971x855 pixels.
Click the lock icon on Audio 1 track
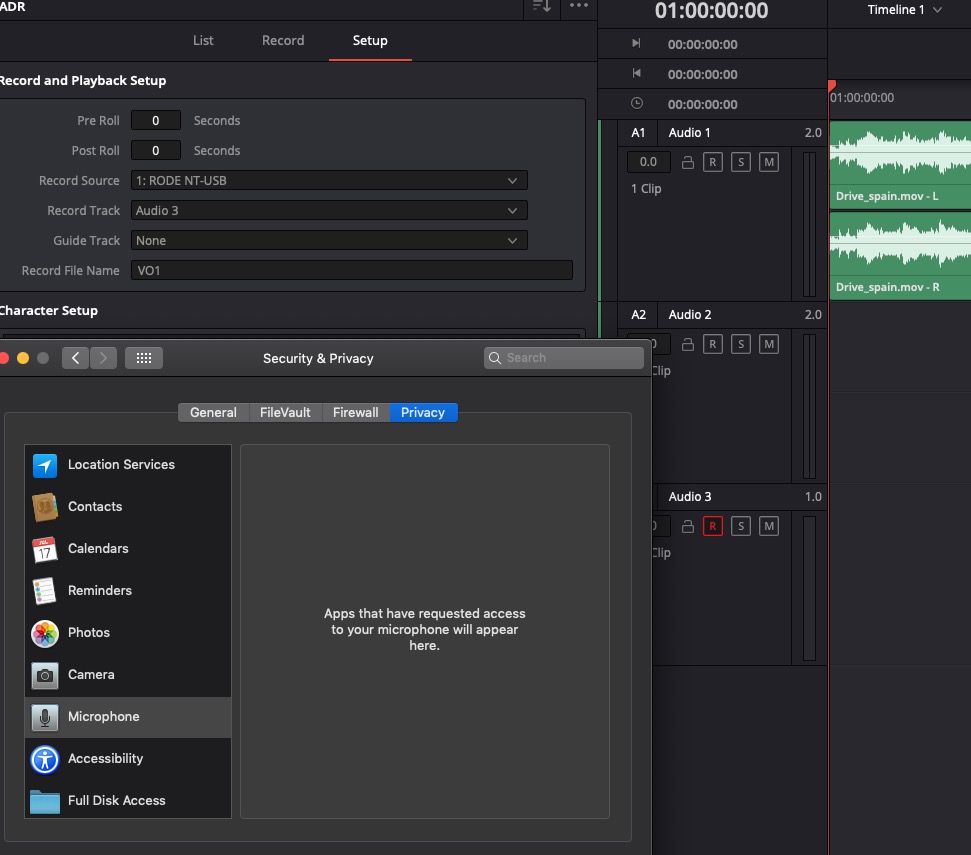tap(687, 162)
